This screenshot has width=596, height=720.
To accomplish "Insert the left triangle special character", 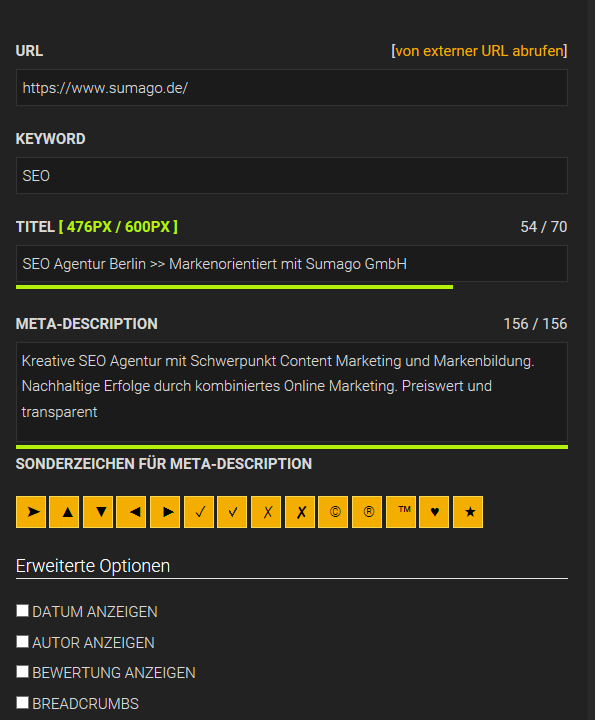I will pyautogui.click(x=131, y=512).
